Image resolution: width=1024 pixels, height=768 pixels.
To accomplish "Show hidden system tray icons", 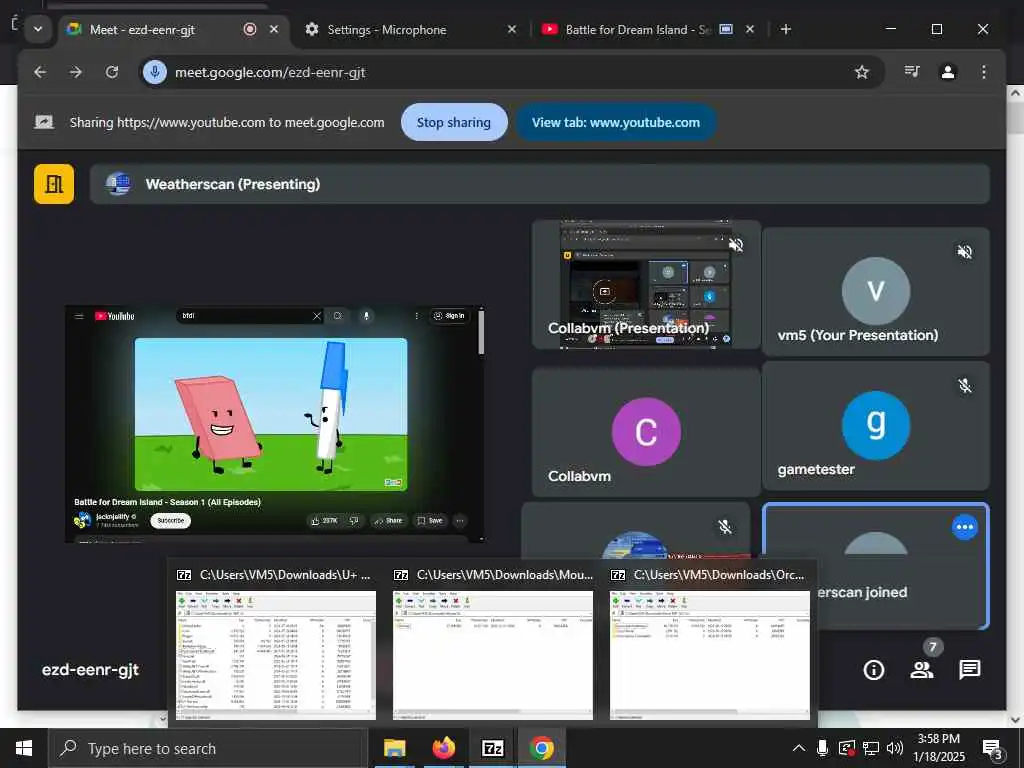I will 799,748.
